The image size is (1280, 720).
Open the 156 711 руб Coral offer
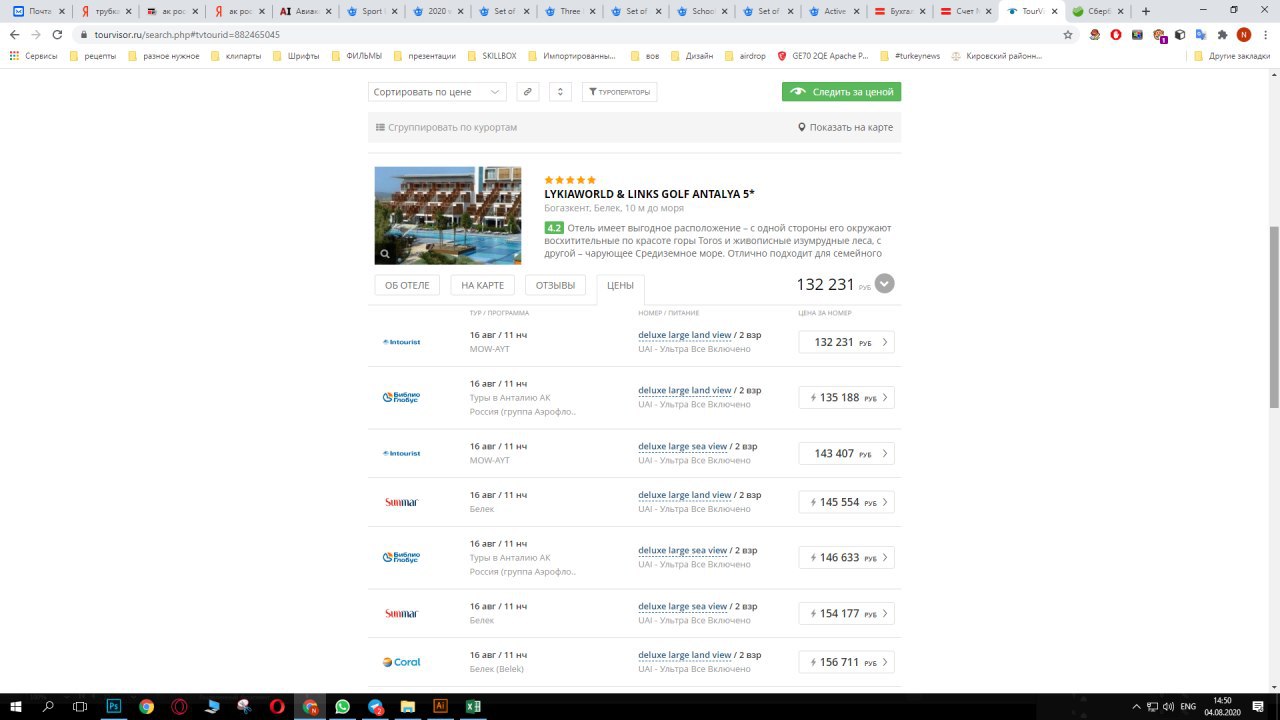[846, 662]
